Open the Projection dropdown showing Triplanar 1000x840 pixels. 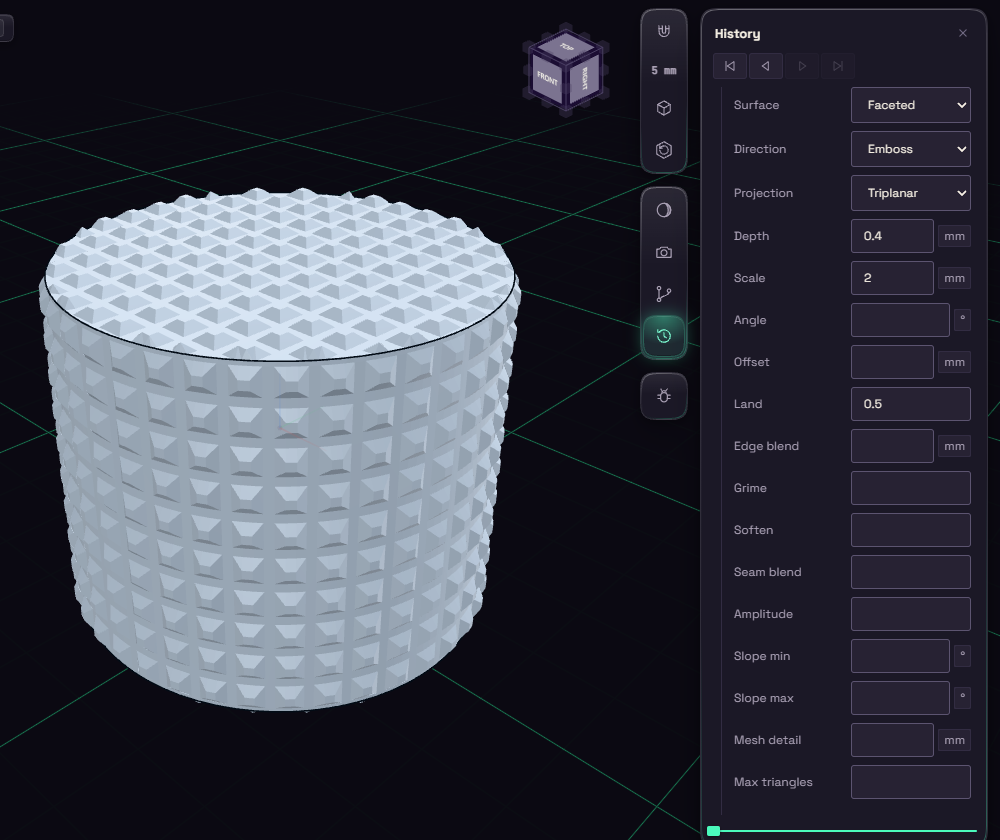point(911,193)
